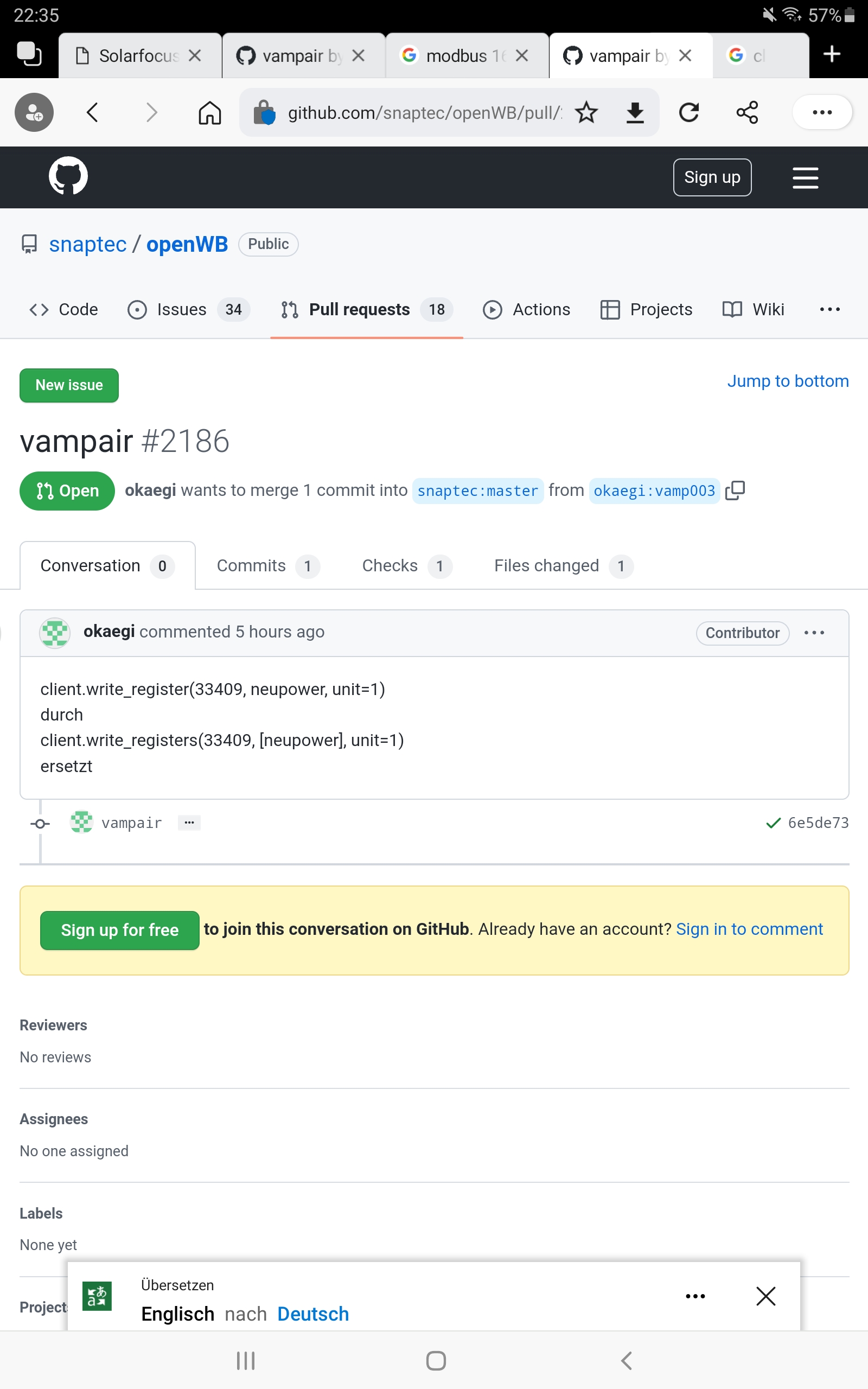
Task: Bookmark page with the star icon
Action: coord(586,112)
